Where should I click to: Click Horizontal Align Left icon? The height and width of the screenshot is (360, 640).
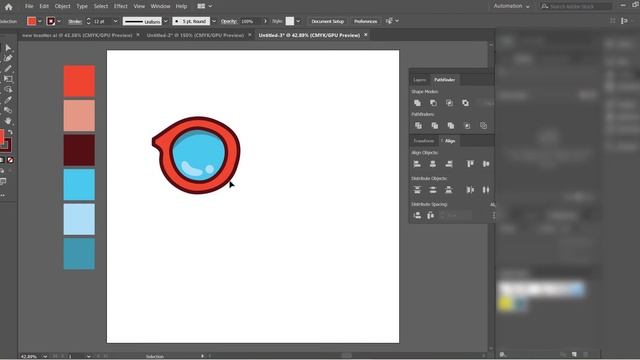pyautogui.click(x=417, y=164)
